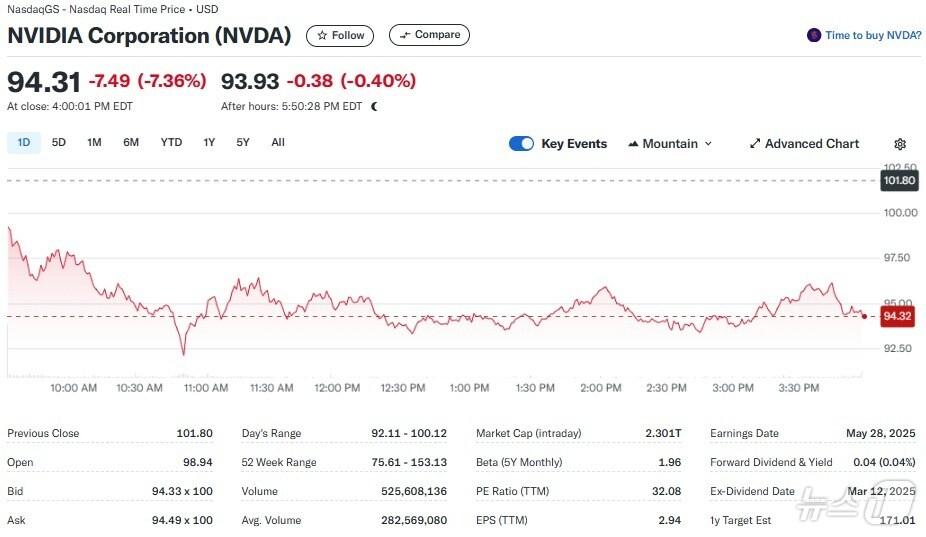Toggle the Key Events switch
The image size is (926, 537).
(521, 144)
